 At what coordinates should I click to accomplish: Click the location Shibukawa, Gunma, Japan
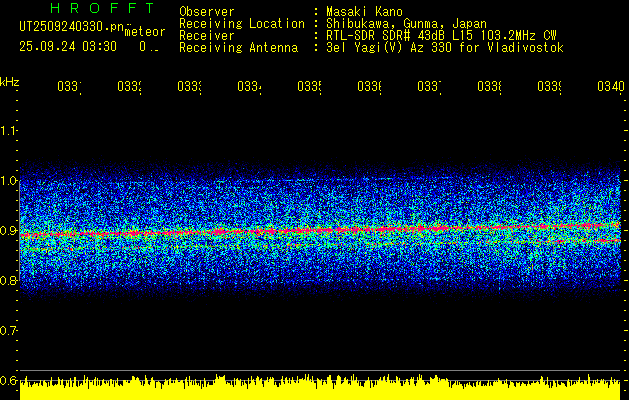[406, 24]
